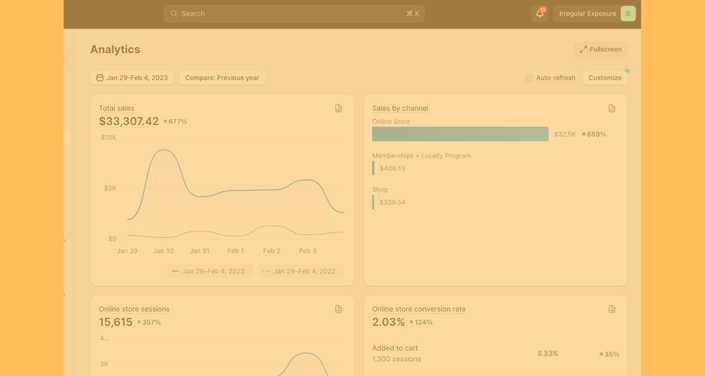Click the Online store sessions title

(x=134, y=309)
